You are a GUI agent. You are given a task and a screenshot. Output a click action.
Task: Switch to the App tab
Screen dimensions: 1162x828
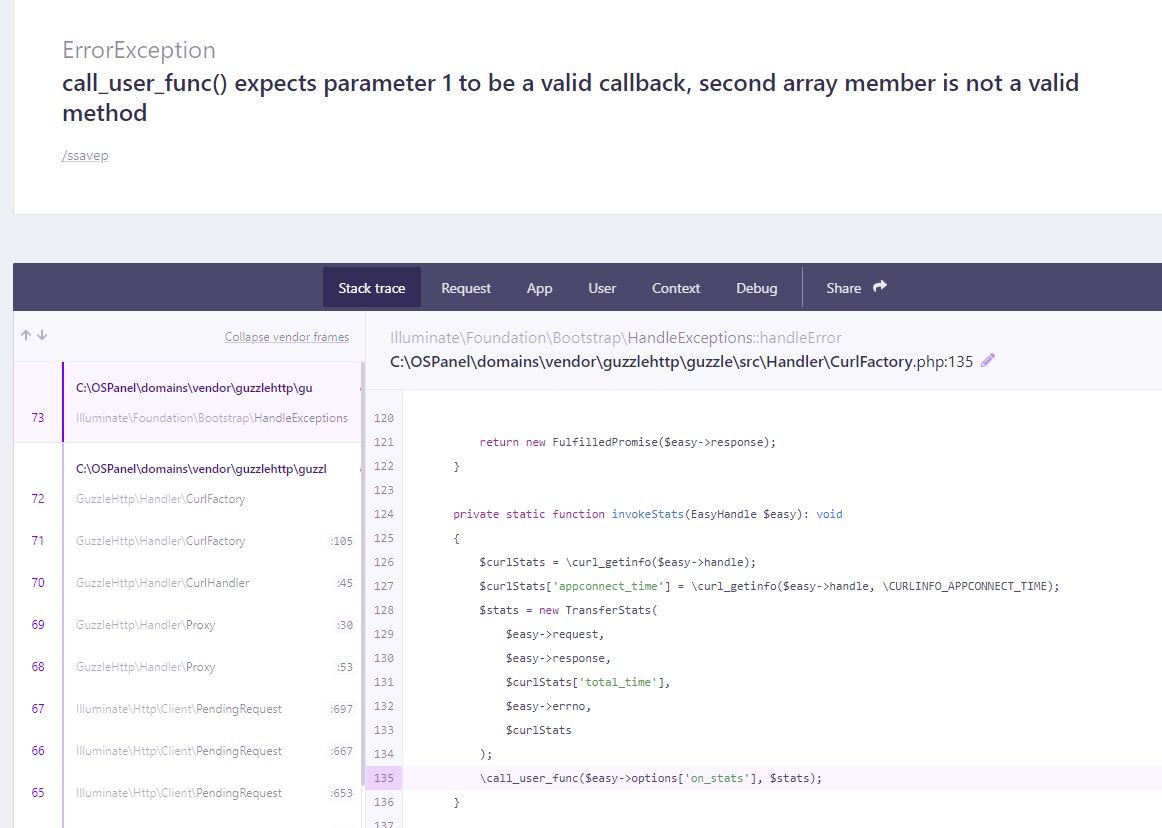[x=539, y=288]
